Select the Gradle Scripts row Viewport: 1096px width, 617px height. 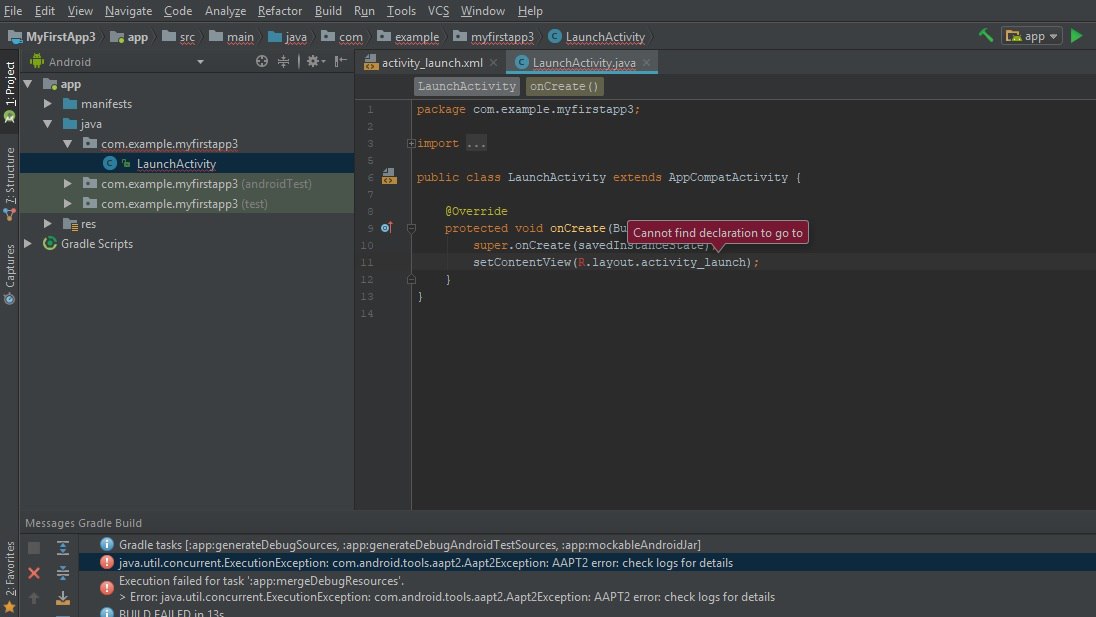[x=187, y=243]
